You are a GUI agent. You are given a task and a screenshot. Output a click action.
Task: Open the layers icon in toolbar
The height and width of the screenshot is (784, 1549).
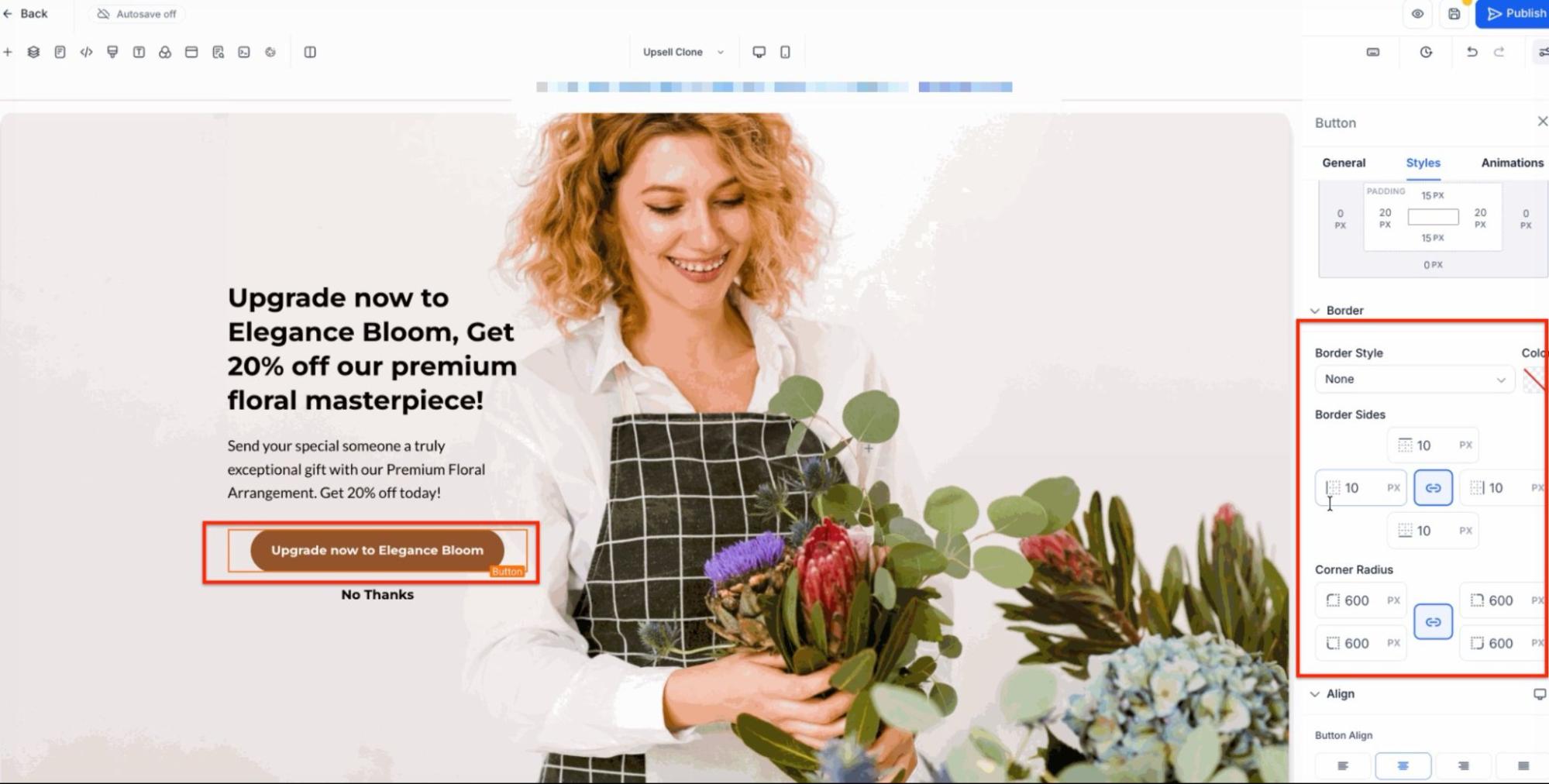[x=33, y=52]
